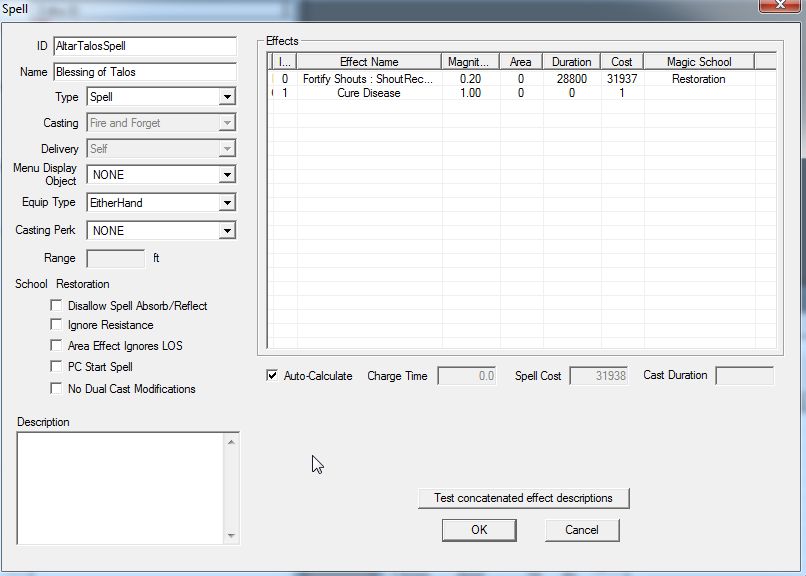Click the Cost column header

622,62
